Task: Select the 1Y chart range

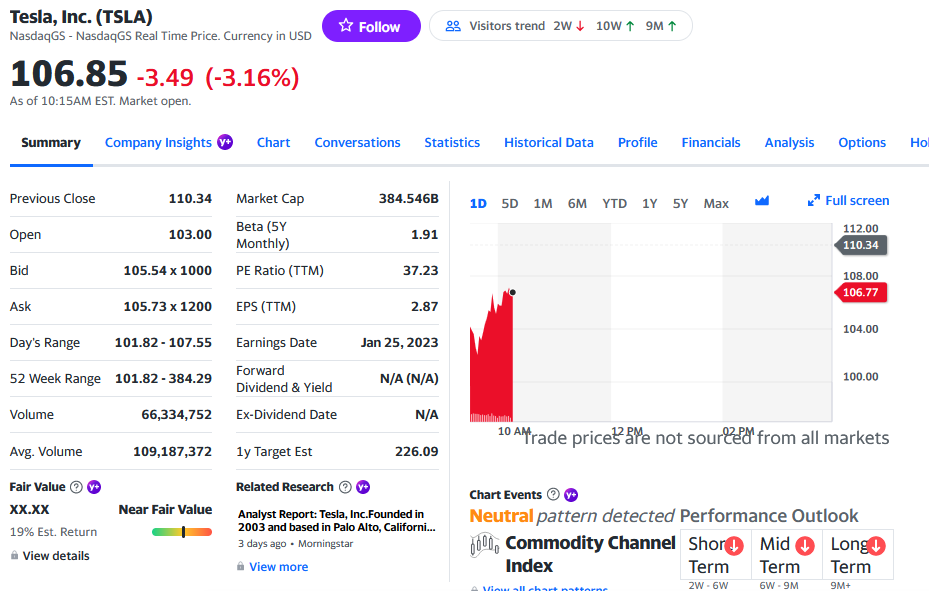Action: 650,204
